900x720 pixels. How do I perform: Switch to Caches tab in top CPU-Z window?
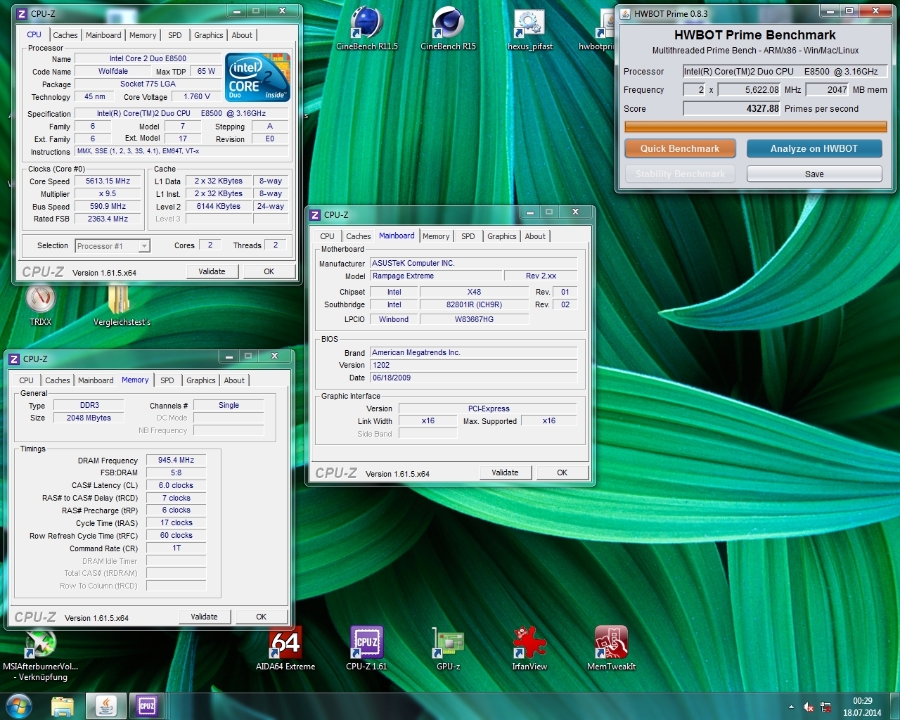pos(65,35)
